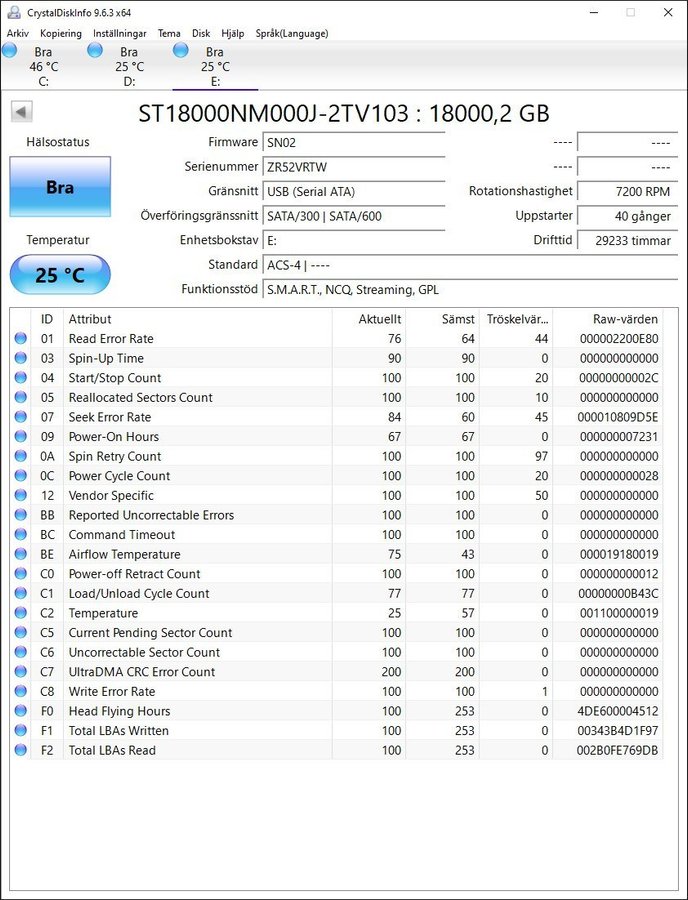Click status orb for Read Error Rate
Screen dimensions: 688x900
click(21, 339)
